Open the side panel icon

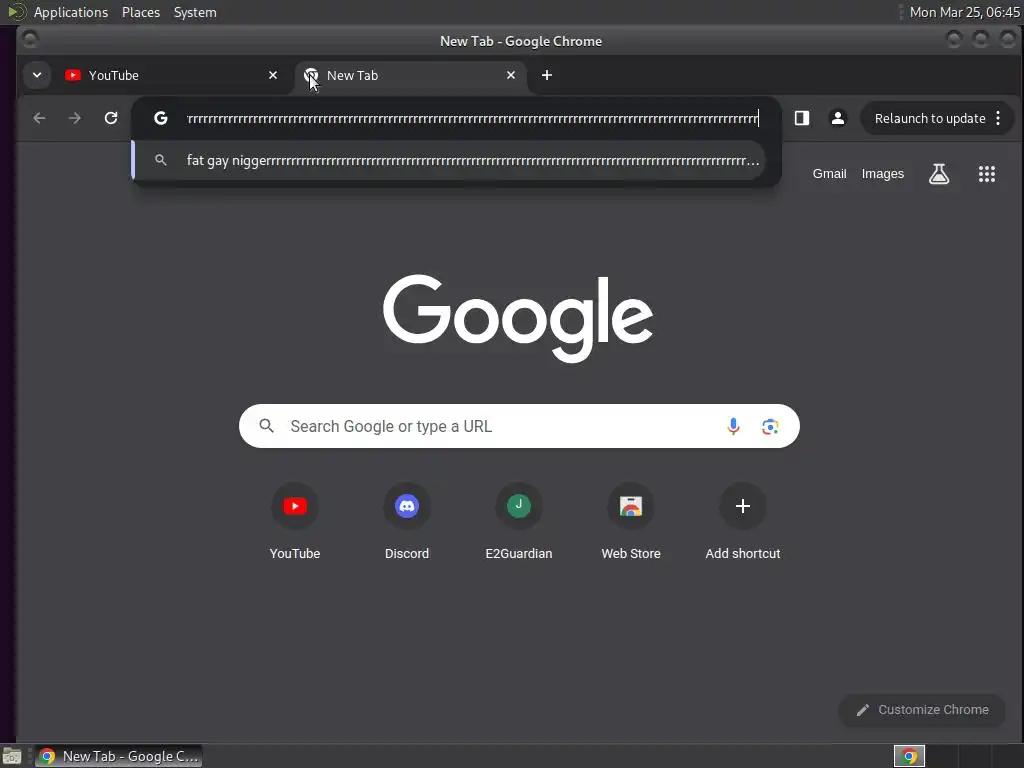pos(802,118)
